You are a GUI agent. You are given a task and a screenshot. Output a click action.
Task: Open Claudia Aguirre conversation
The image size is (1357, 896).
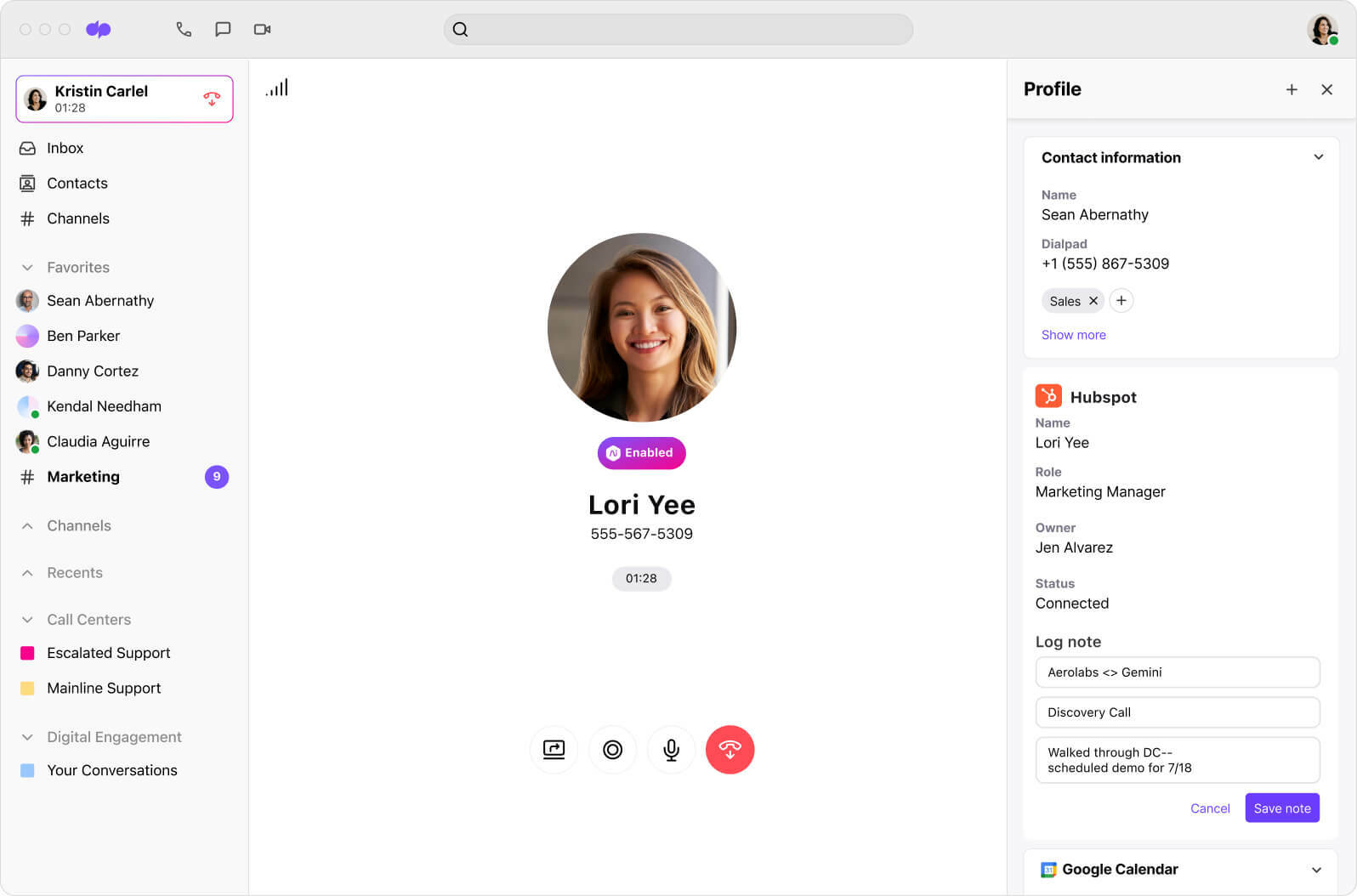pyautogui.click(x=124, y=442)
